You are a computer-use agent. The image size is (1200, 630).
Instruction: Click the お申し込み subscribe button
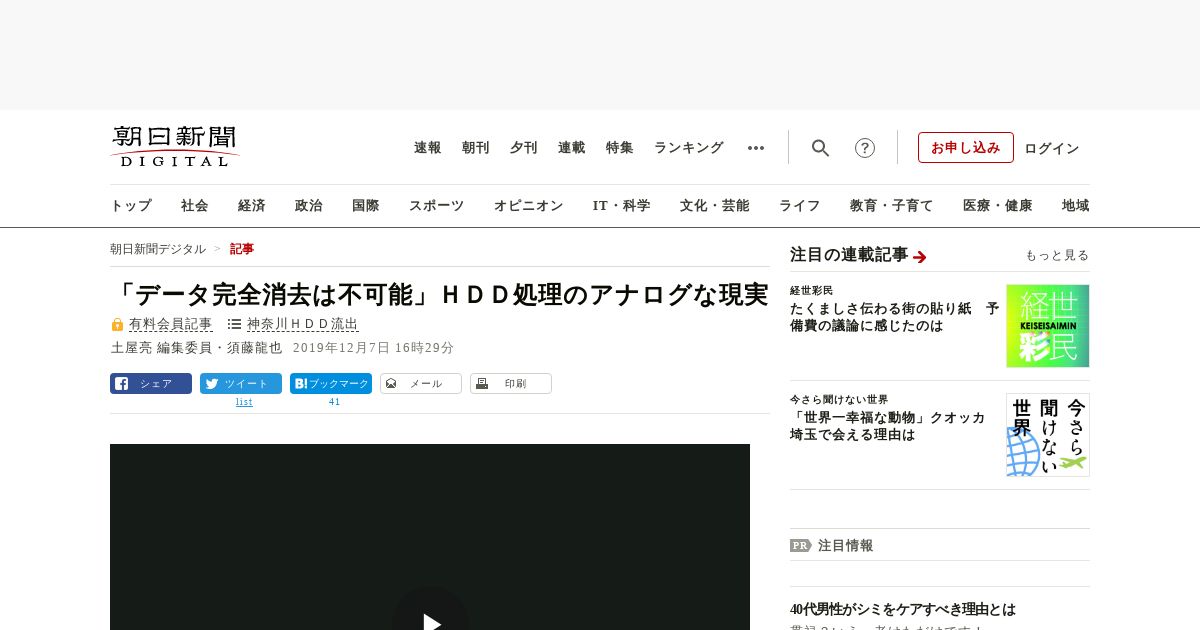(x=966, y=147)
